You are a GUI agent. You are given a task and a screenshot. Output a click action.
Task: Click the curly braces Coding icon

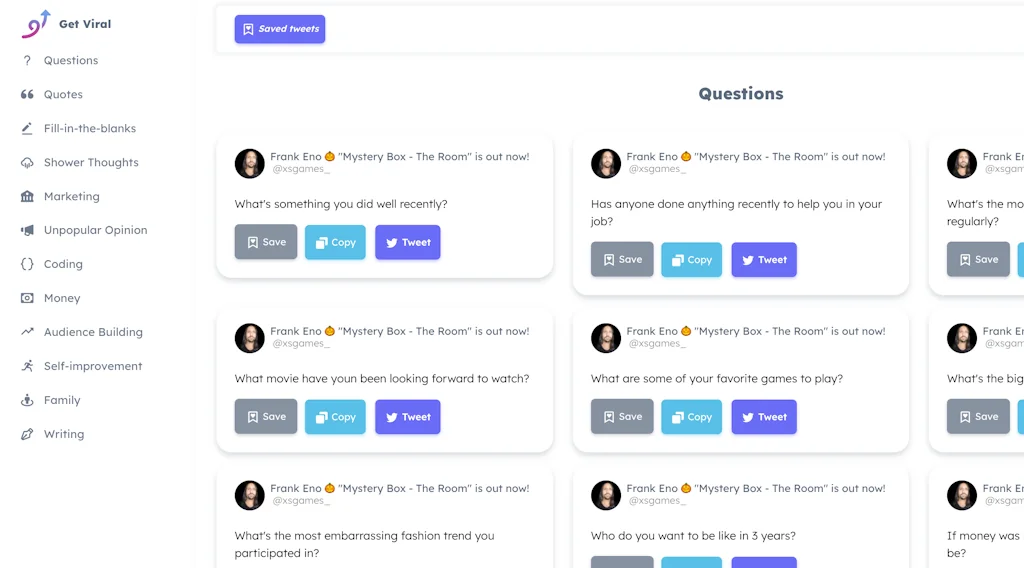pos(27,264)
